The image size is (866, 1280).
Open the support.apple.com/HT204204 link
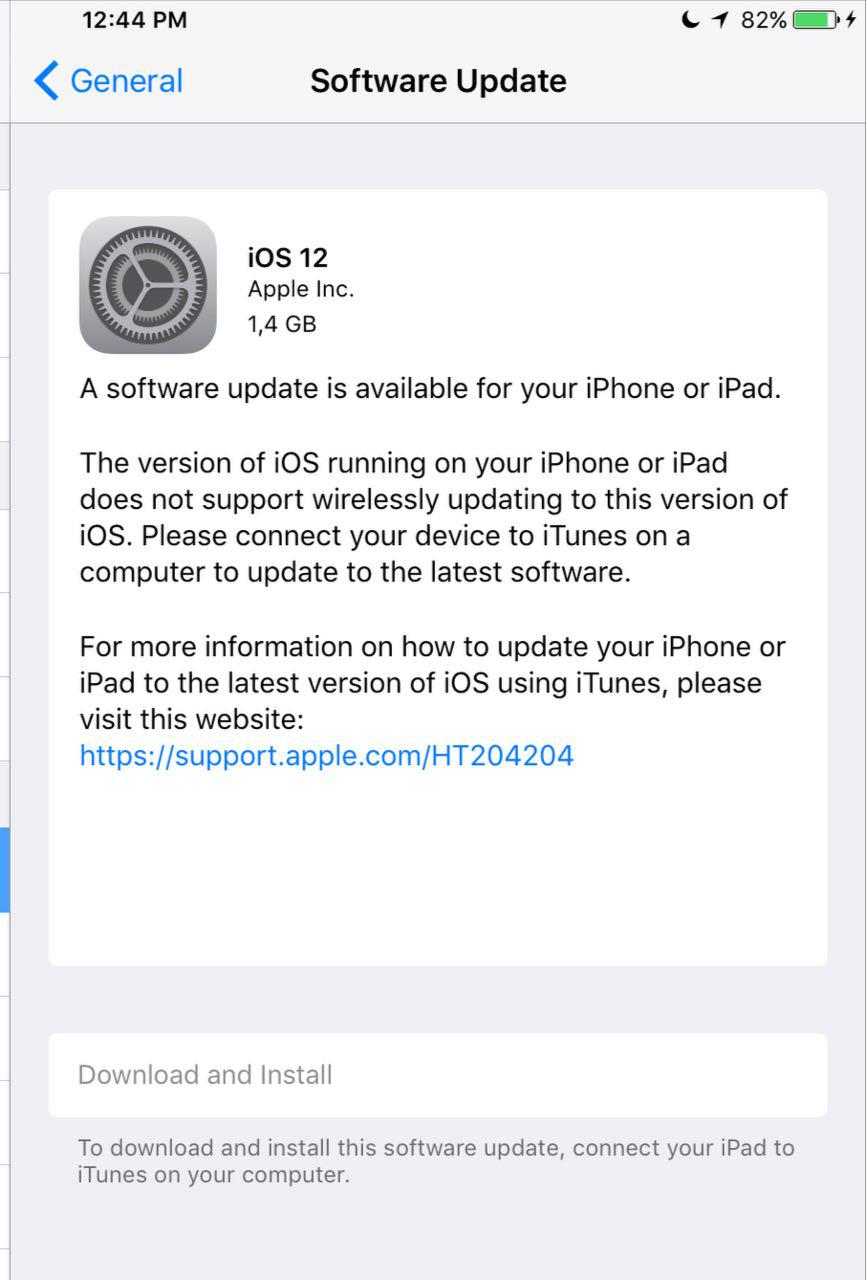(x=327, y=755)
